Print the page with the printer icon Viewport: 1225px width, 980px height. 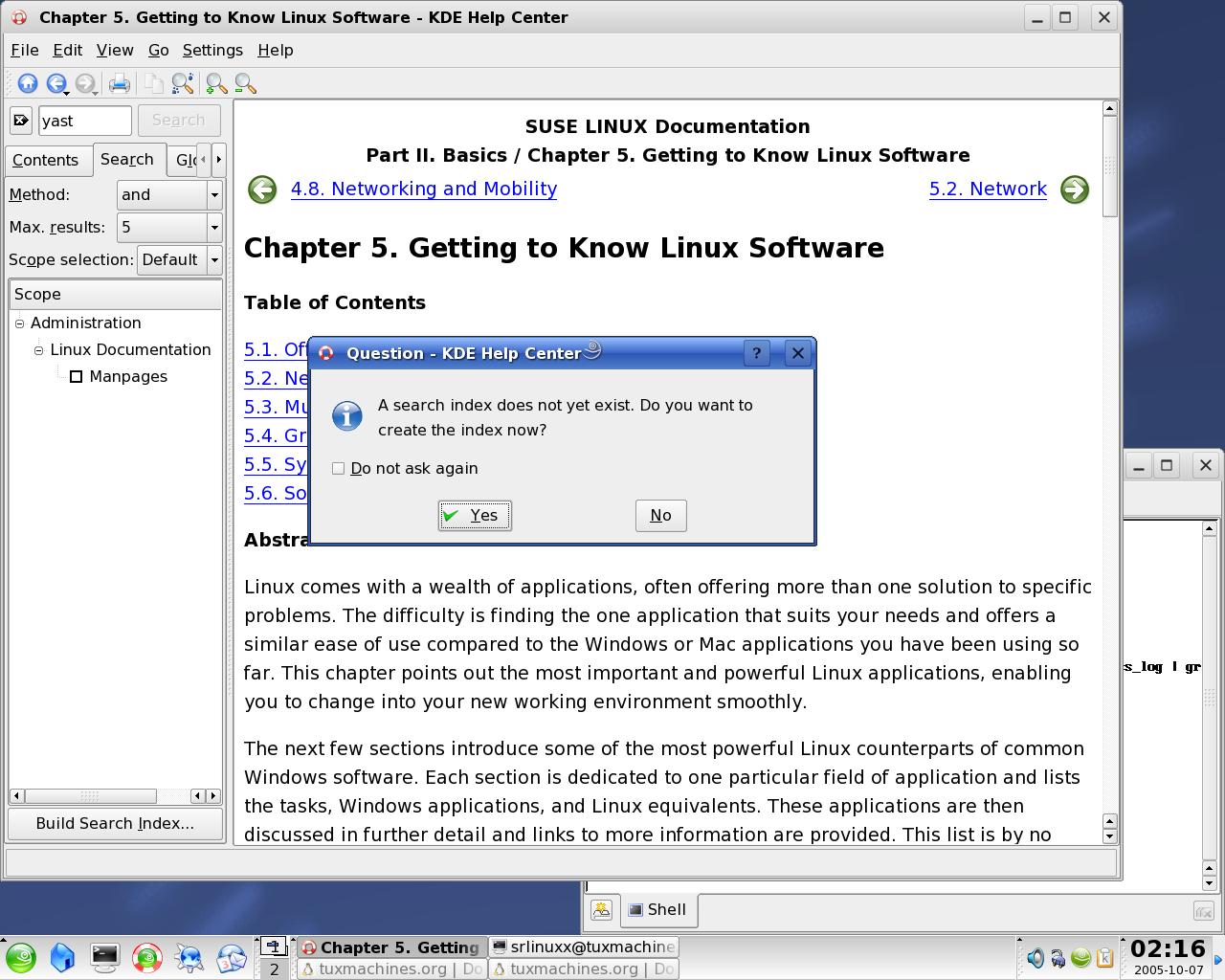point(119,84)
